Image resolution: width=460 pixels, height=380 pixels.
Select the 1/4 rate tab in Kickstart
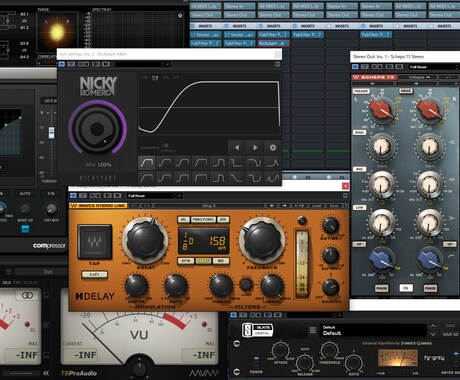point(155,77)
